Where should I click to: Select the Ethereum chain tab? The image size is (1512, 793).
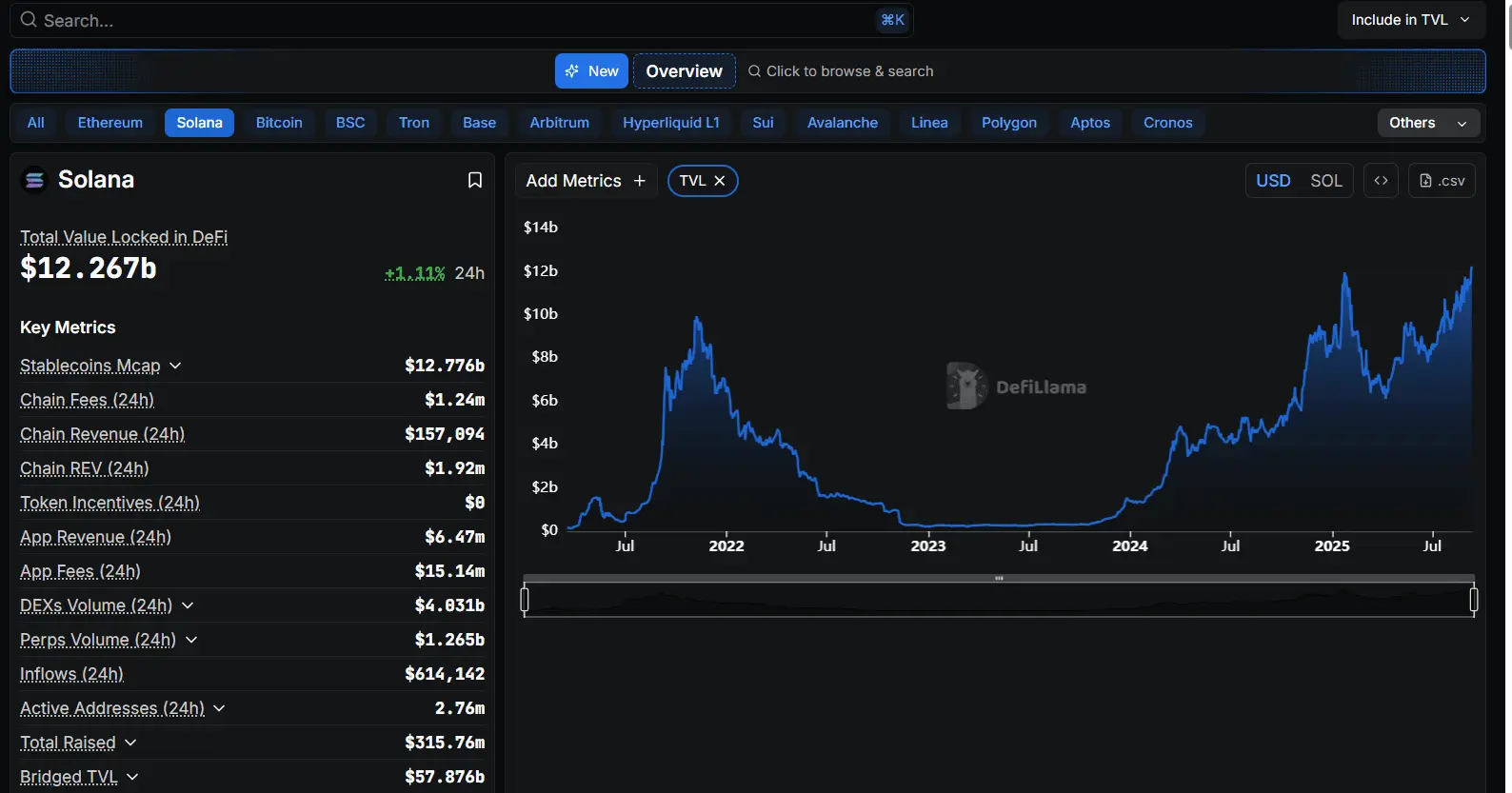coord(110,123)
